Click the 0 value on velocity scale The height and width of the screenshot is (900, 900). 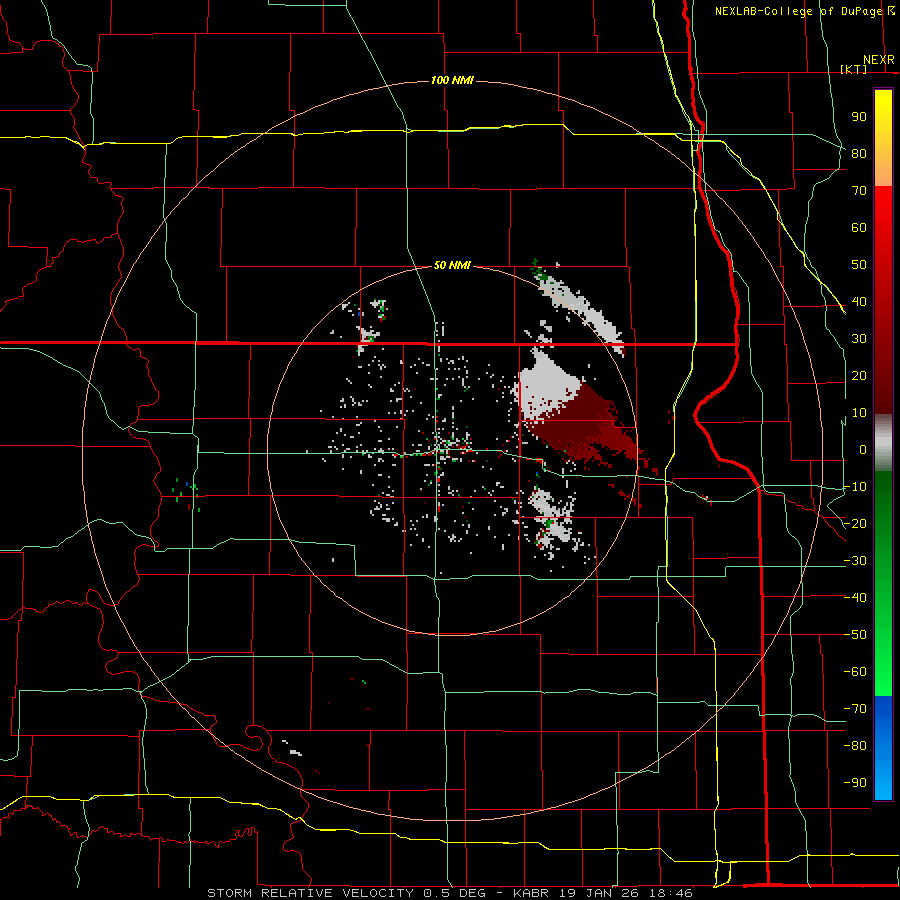click(x=863, y=450)
